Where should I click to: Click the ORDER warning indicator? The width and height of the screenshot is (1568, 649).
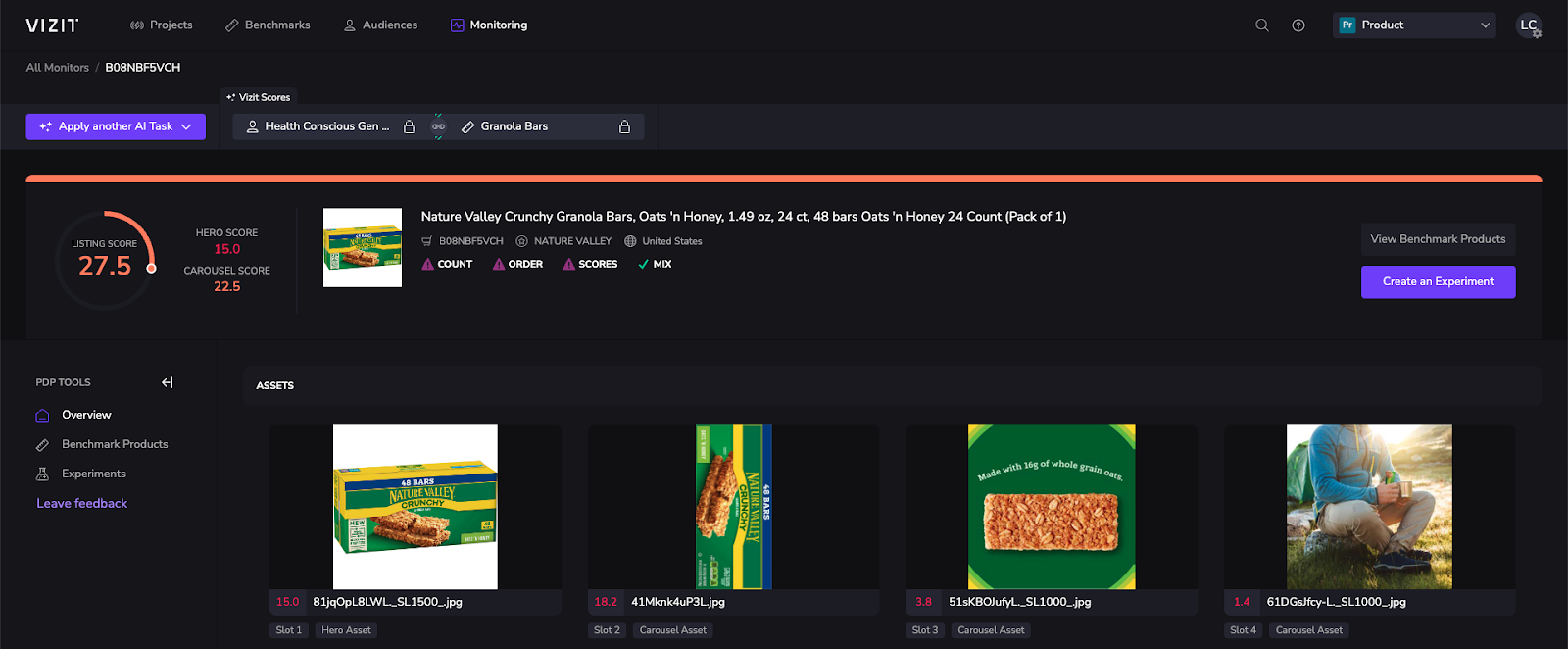pos(517,264)
